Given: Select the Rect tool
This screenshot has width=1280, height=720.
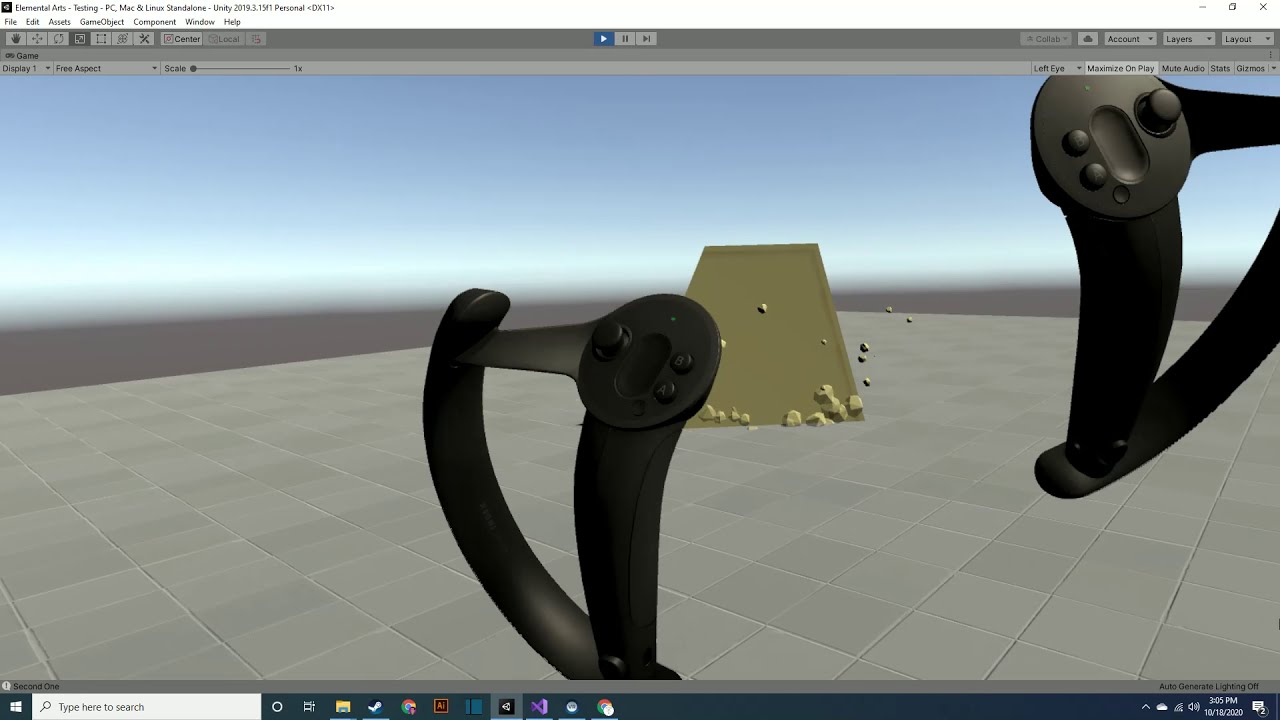Looking at the screenshot, I should pyautogui.click(x=101, y=39).
